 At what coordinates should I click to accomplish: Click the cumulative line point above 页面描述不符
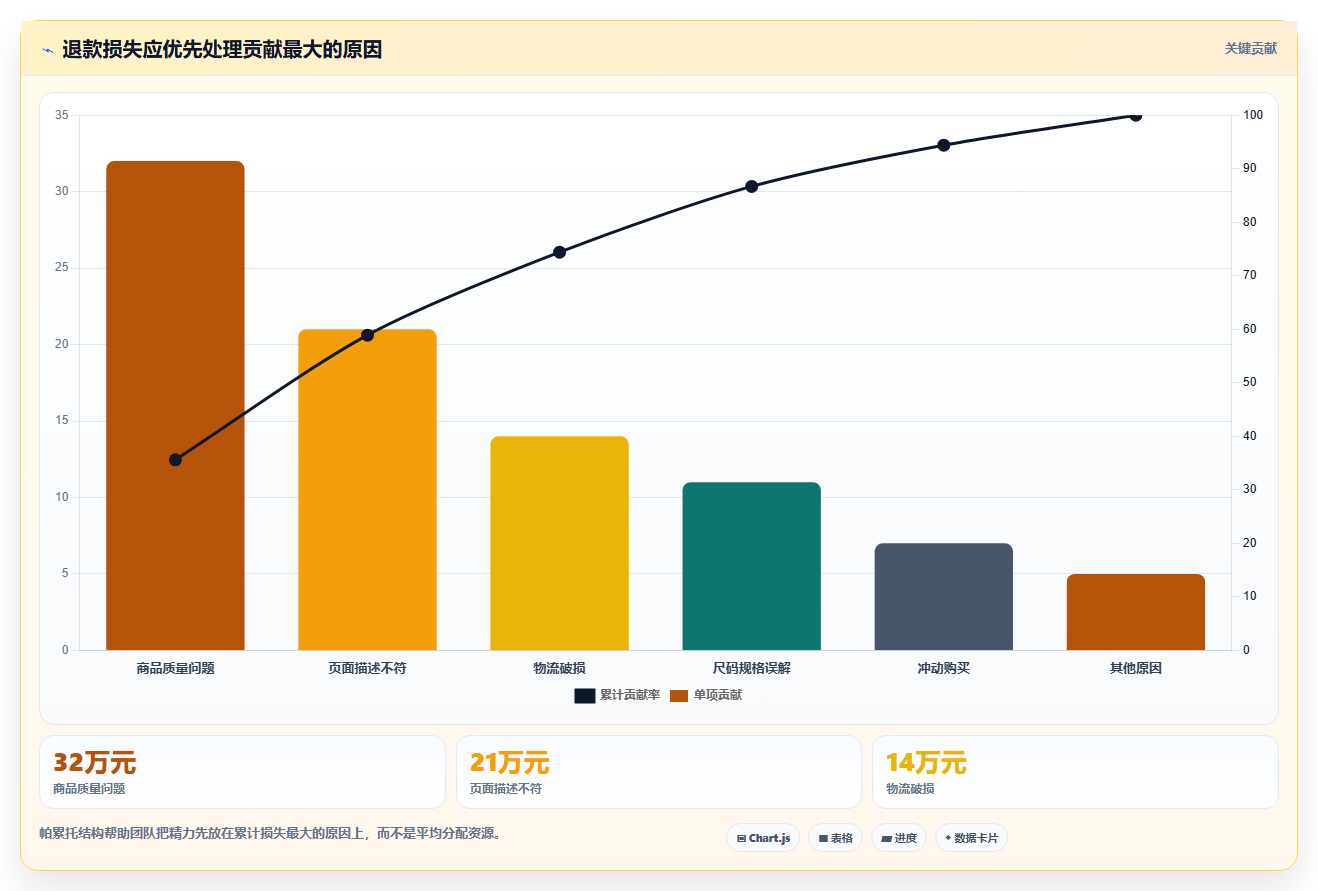[x=367, y=335]
